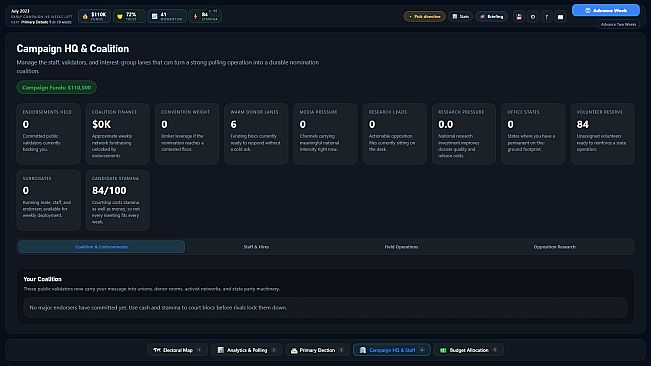Screen dimensions: 651x366
Task: Open the help question mark icon
Action: coord(546,17)
